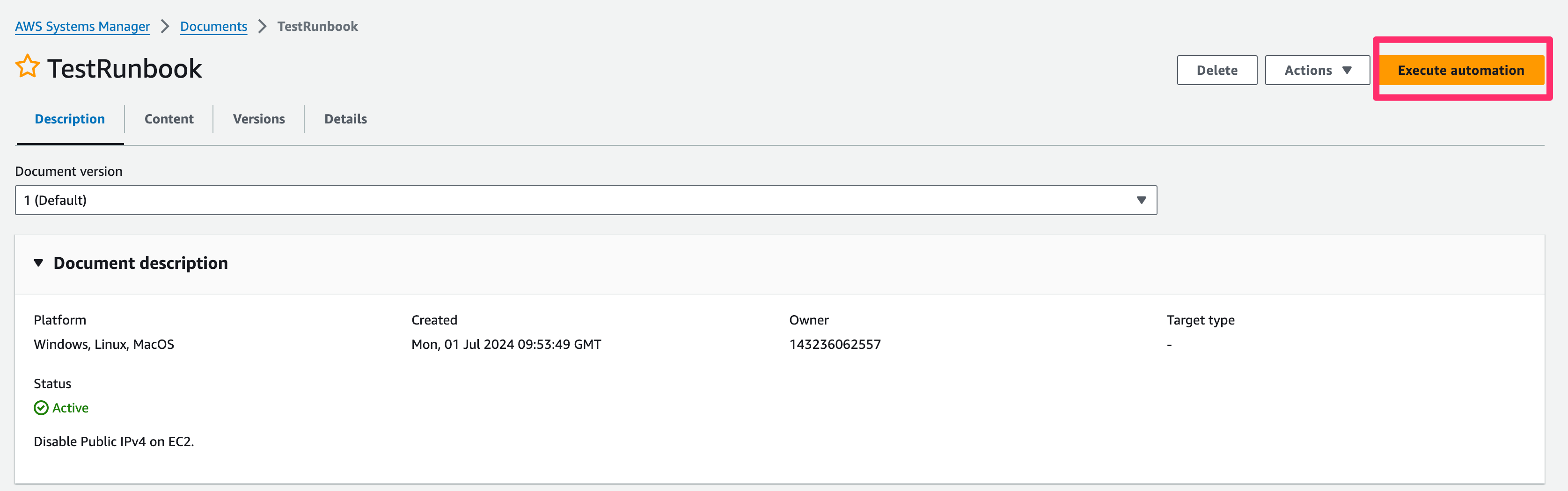Click the Execute automation button
The height and width of the screenshot is (491, 1568).
1460,71
